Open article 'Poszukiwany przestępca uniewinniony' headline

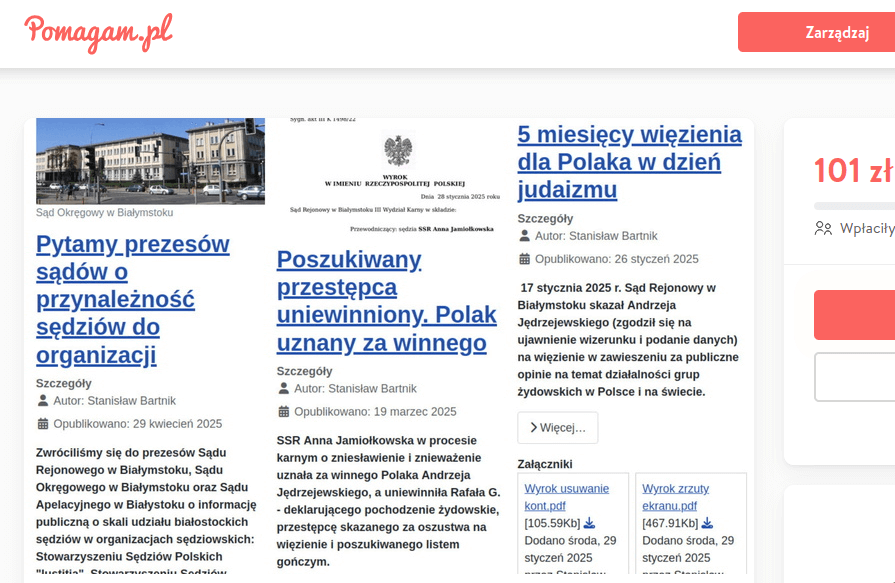tap(386, 301)
